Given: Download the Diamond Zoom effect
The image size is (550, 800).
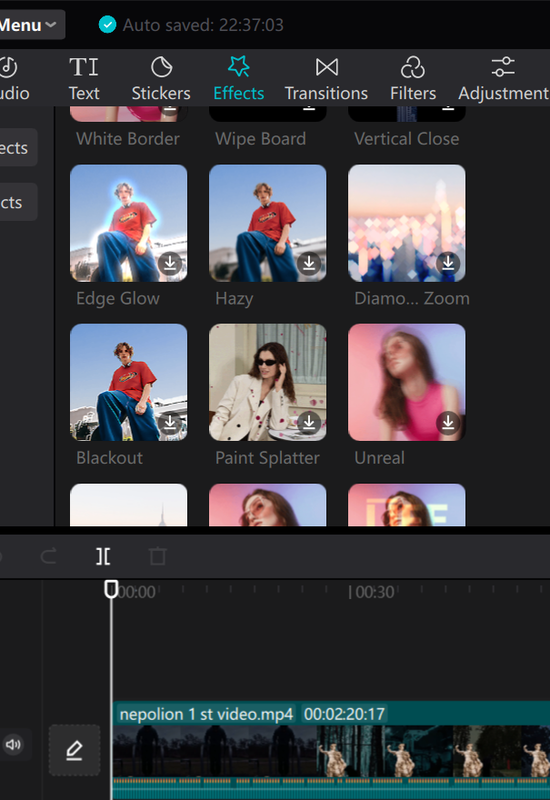Looking at the screenshot, I should tap(448, 263).
